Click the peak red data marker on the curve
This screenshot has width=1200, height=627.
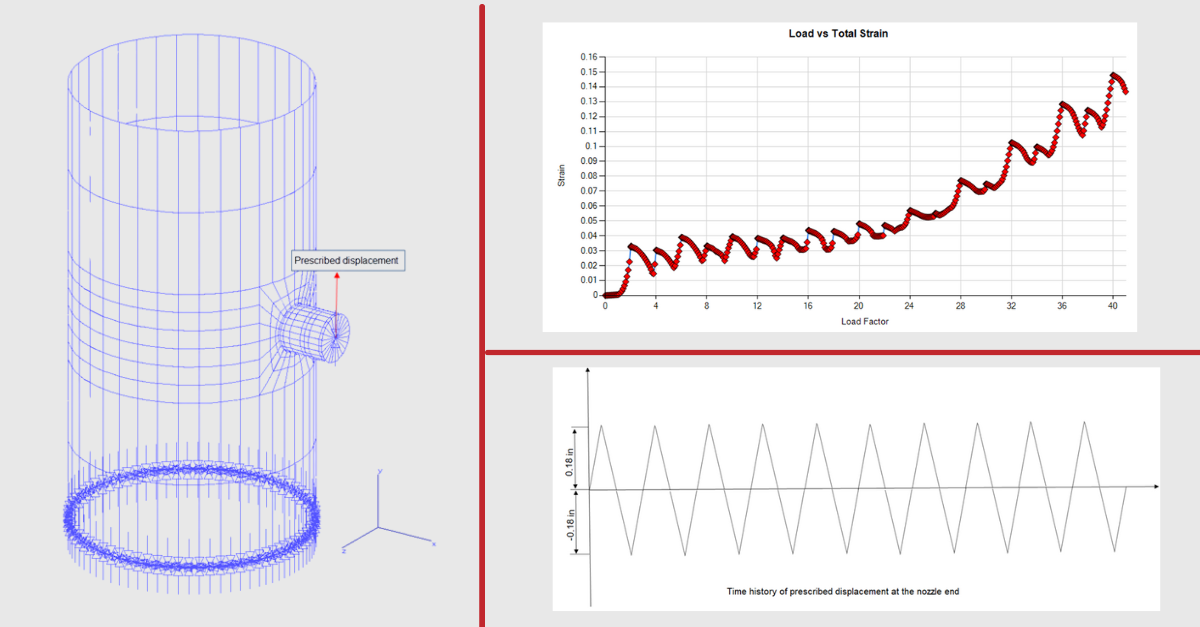1113,72
